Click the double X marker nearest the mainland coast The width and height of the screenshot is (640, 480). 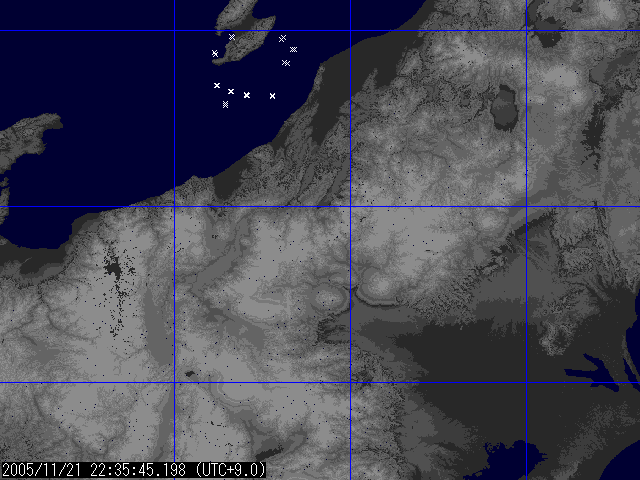(286, 63)
